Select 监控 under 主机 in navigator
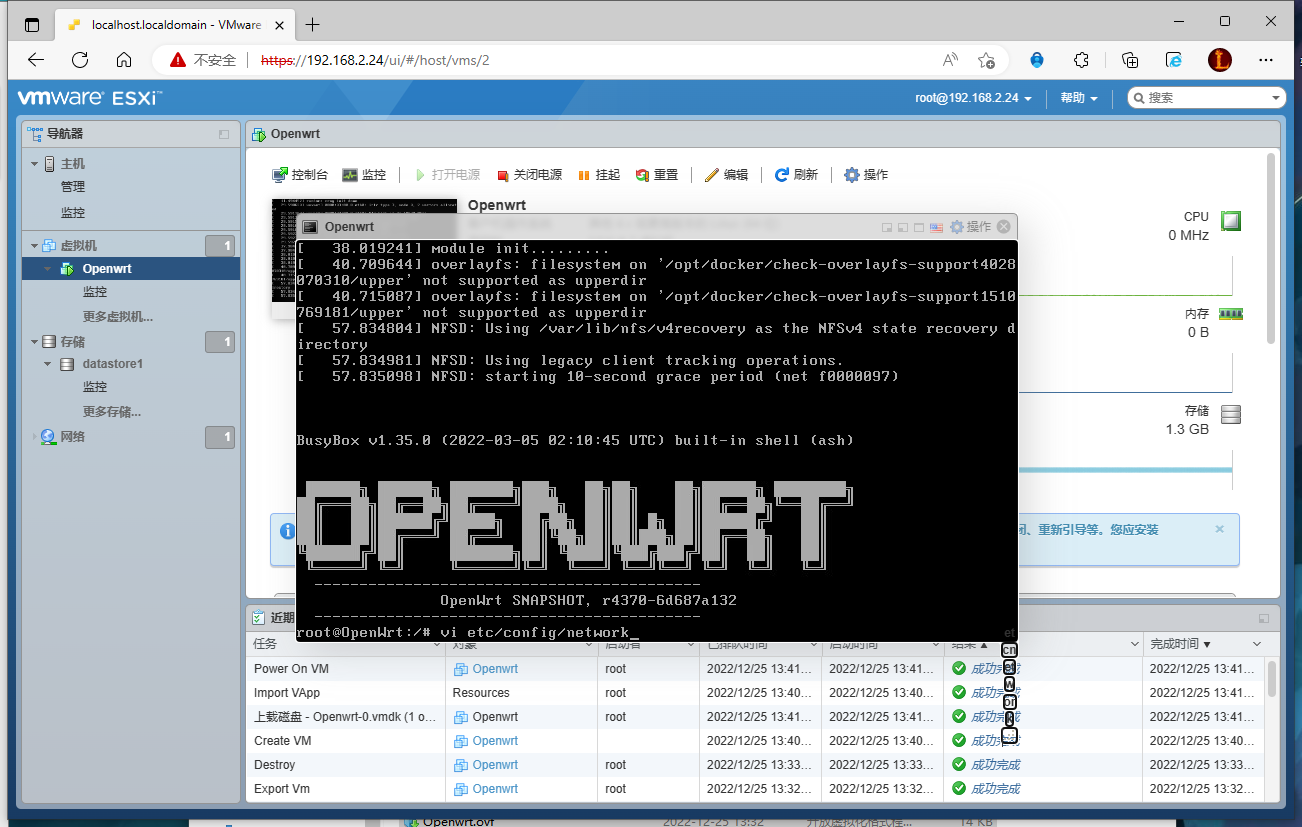Viewport: 1302px width, 827px height. pyautogui.click(x=73, y=213)
